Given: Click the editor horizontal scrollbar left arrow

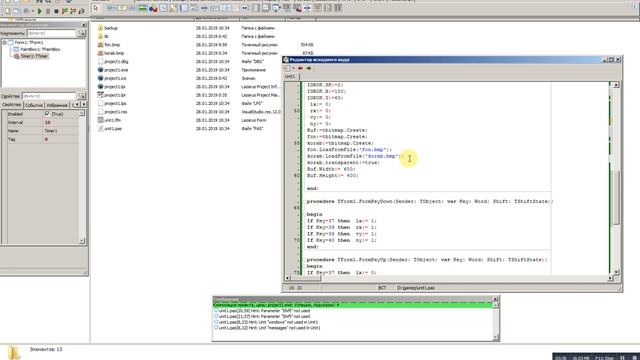Looking at the screenshot, I should 287,278.
